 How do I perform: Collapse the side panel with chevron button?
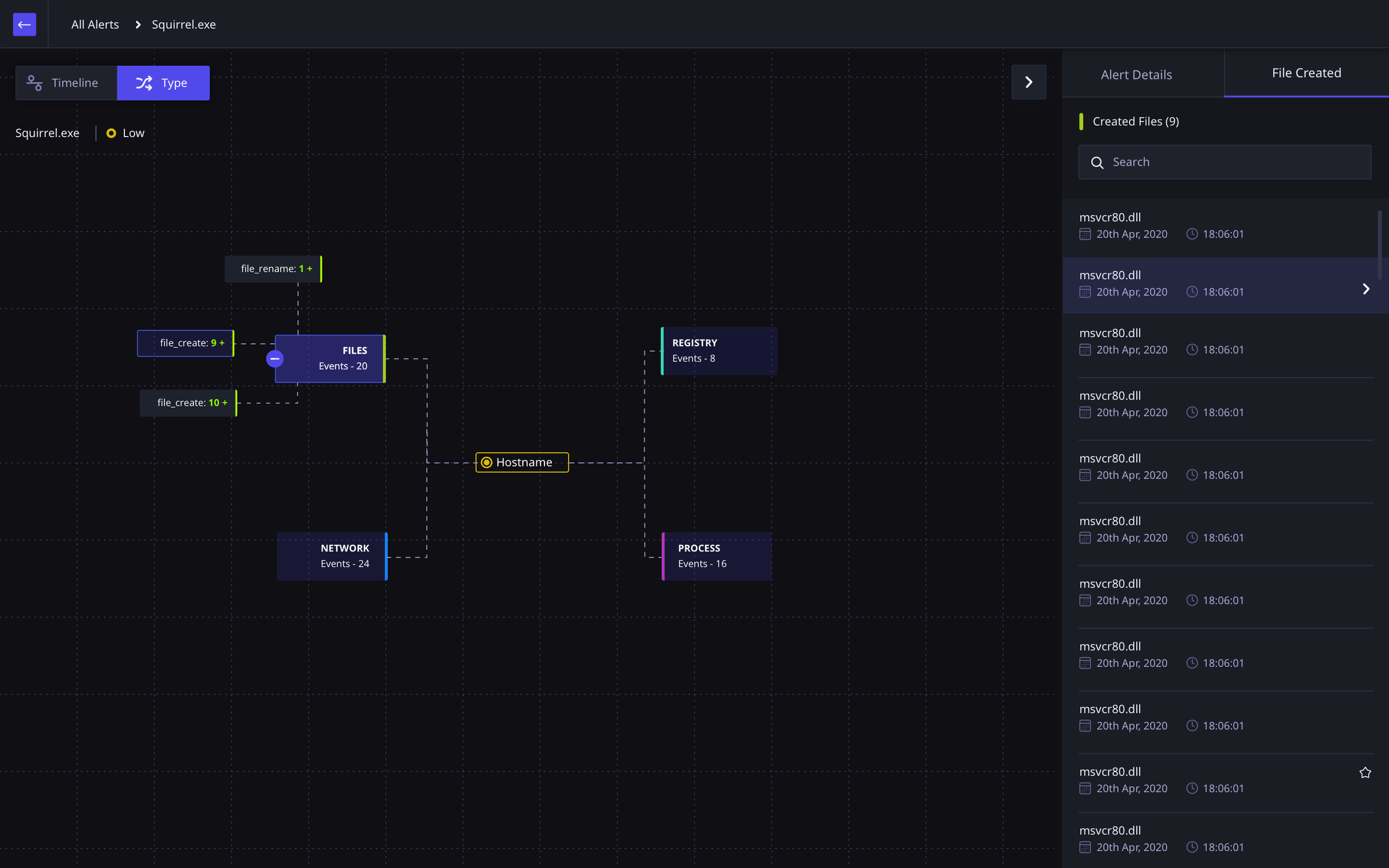click(1028, 83)
